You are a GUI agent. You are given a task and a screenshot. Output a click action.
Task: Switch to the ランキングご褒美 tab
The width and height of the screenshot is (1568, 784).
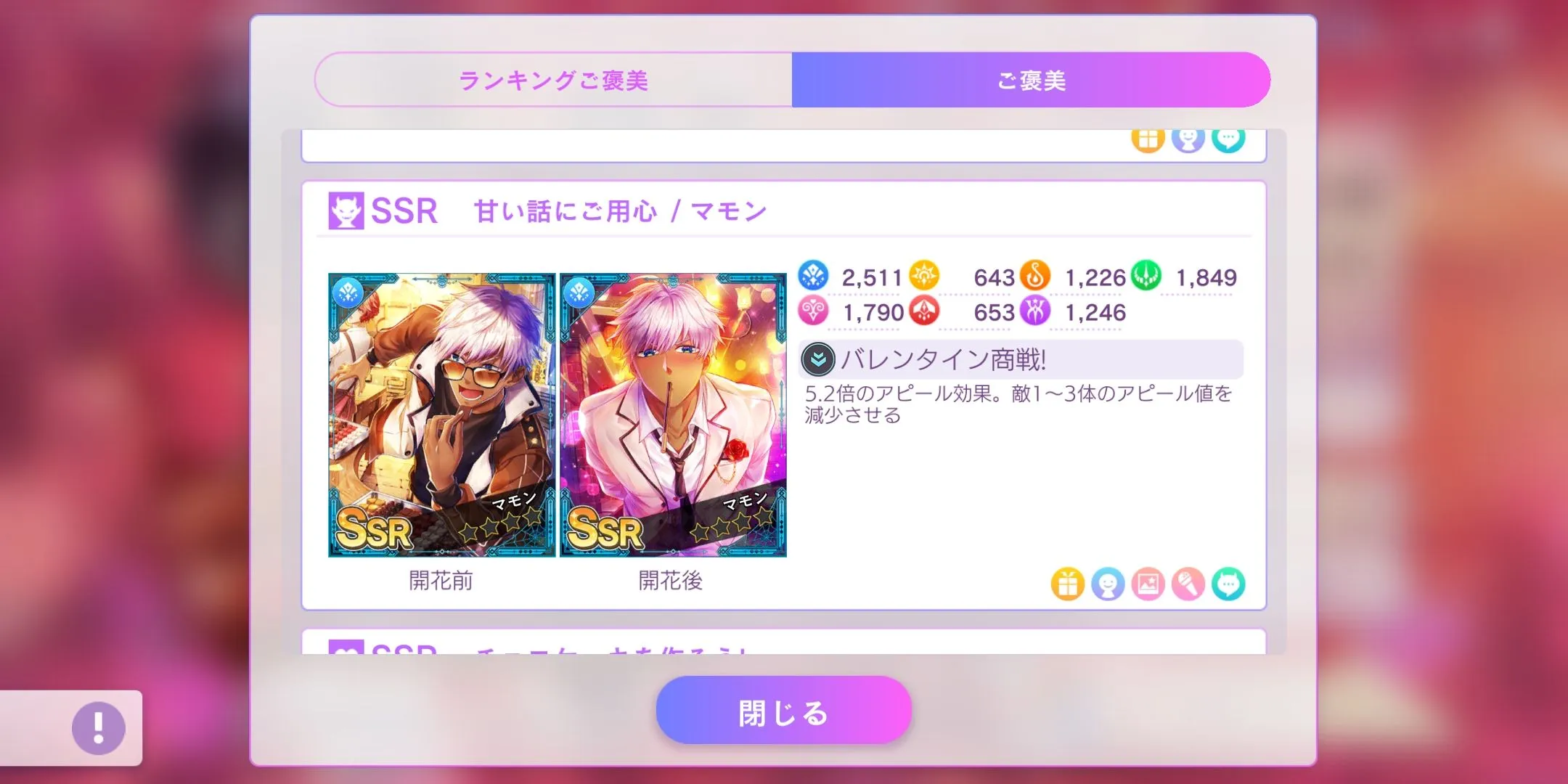(x=553, y=80)
